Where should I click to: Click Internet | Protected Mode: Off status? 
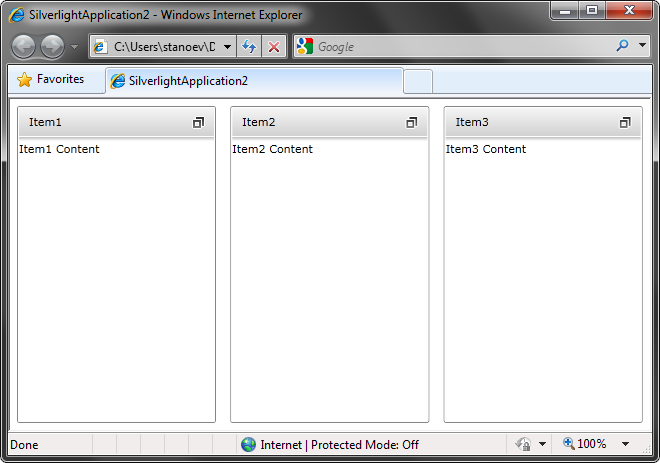pyautogui.click(x=339, y=445)
